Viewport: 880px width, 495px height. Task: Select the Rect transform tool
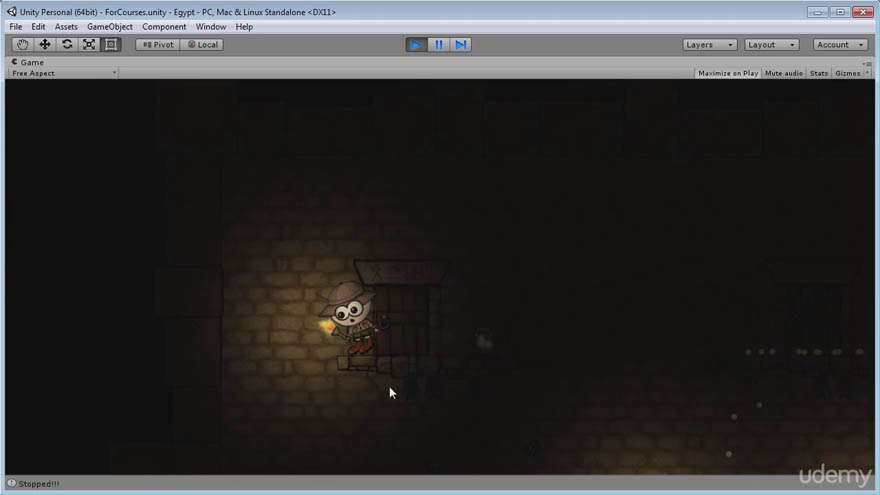pyautogui.click(x=111, y=44)
